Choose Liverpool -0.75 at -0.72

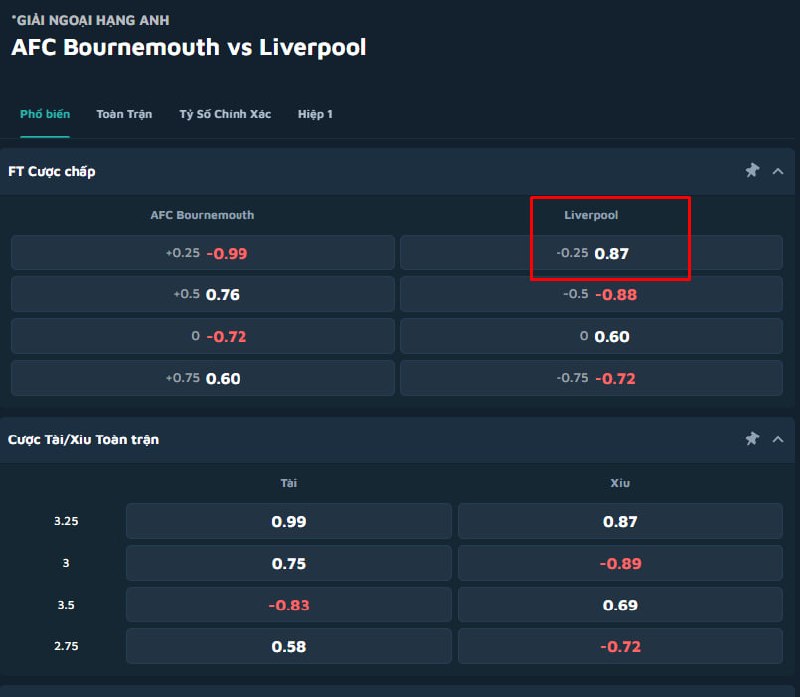591,378
